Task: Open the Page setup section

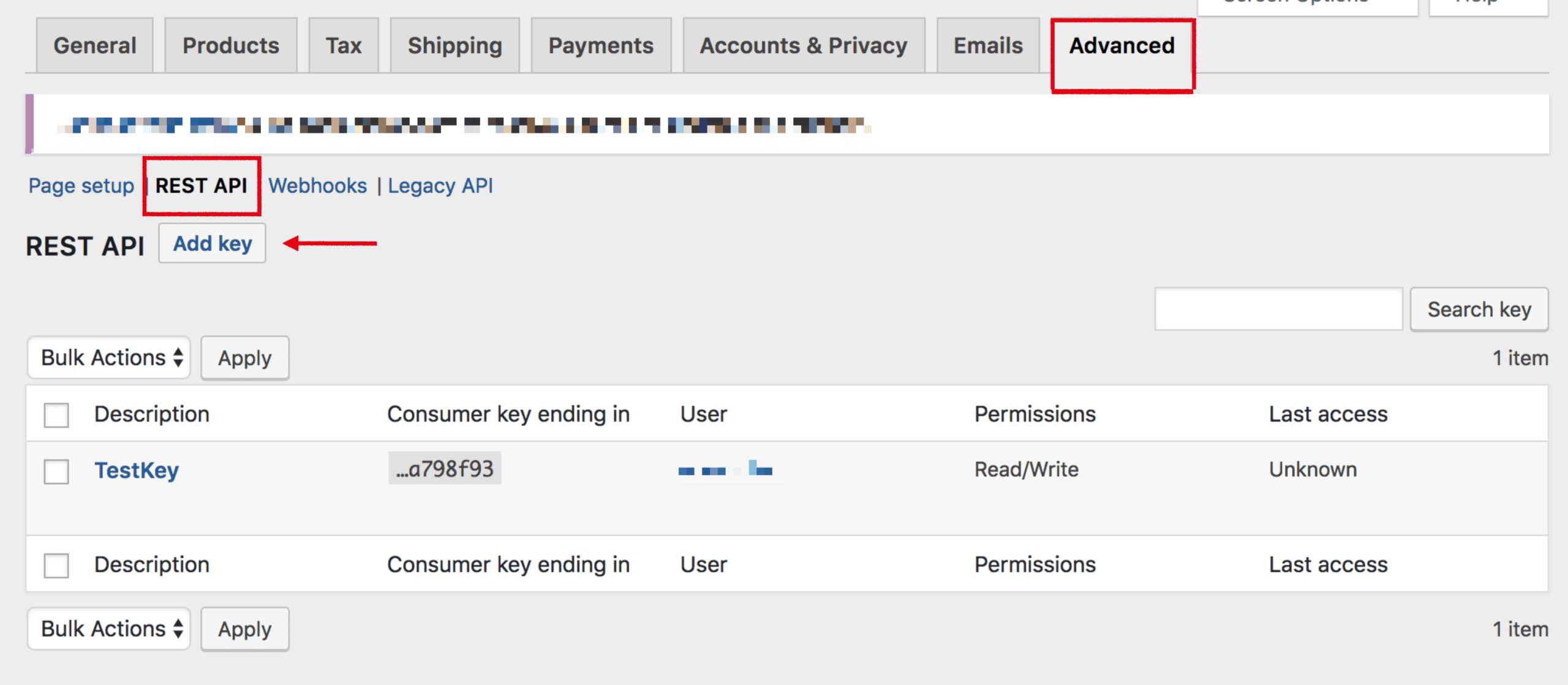Action: (81, 186)
